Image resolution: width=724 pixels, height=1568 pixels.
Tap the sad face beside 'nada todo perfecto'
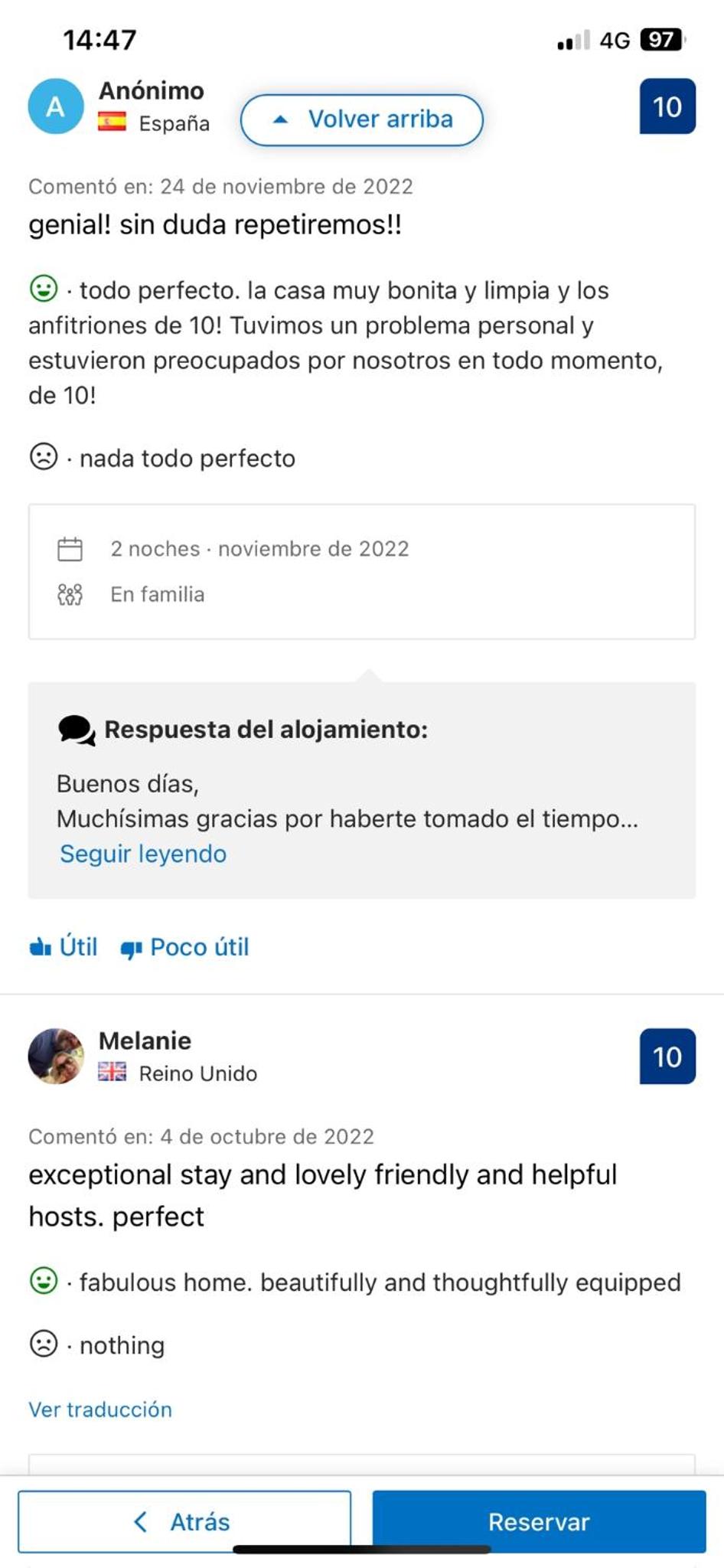tap(44, 456)
